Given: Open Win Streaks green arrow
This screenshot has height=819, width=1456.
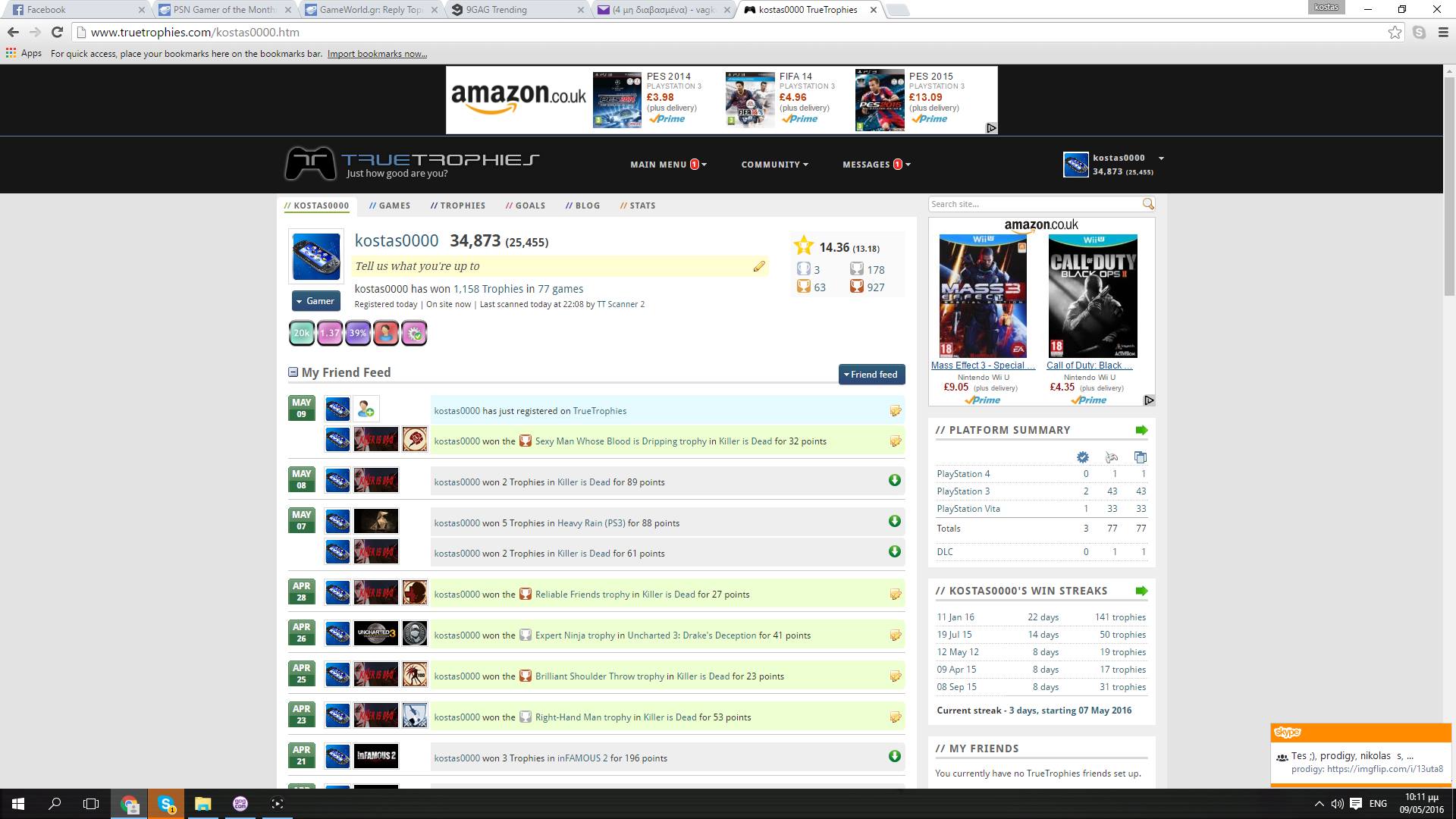Looking at the screenshot, I should tap(1141, 591).
